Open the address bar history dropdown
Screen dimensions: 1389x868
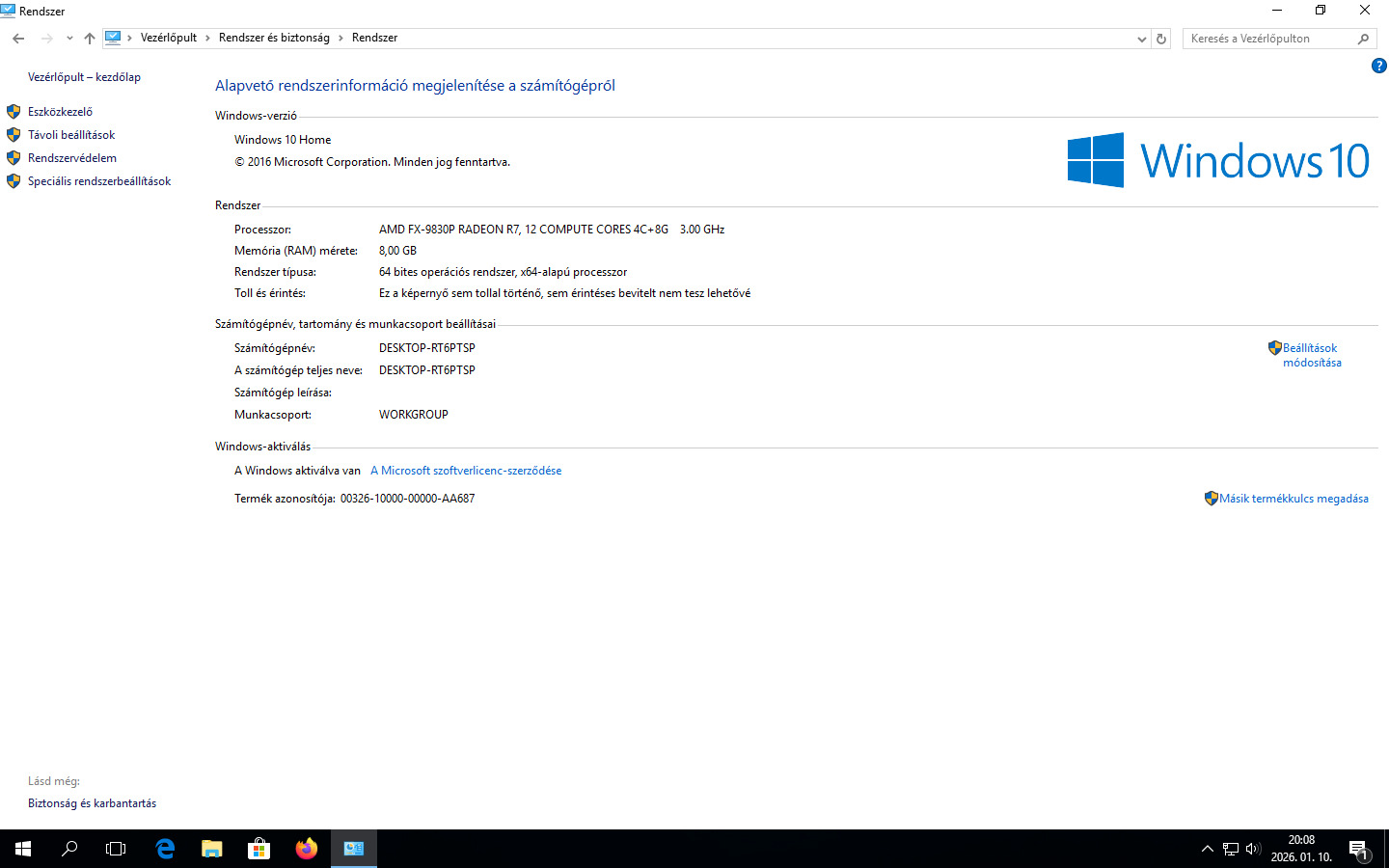[x=1142, y=39]
